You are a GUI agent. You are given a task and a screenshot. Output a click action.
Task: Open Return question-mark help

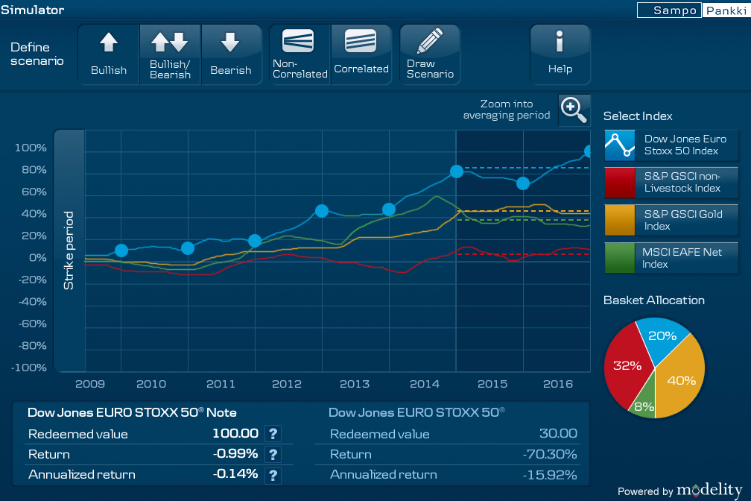click(273, 454)
